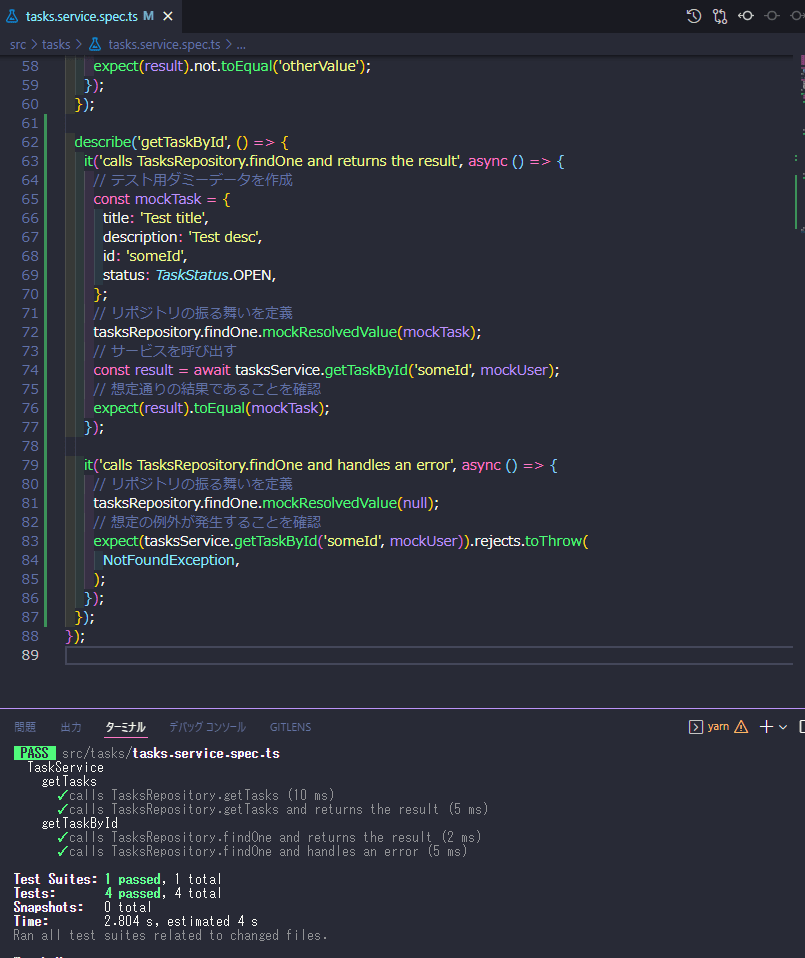Click rejects.toThrow( on line 83
The height and width of the screenshot is (958, 805).
[x=531, y=541]
